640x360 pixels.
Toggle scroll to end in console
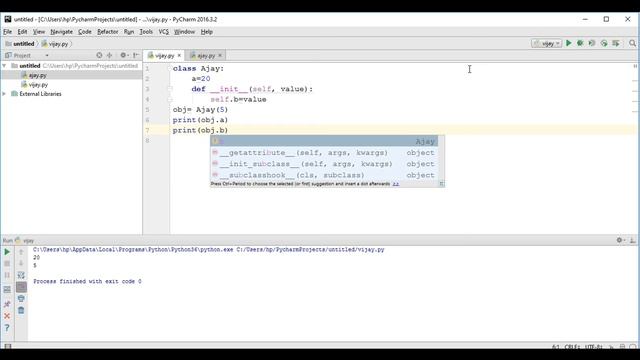pos(21,287)
